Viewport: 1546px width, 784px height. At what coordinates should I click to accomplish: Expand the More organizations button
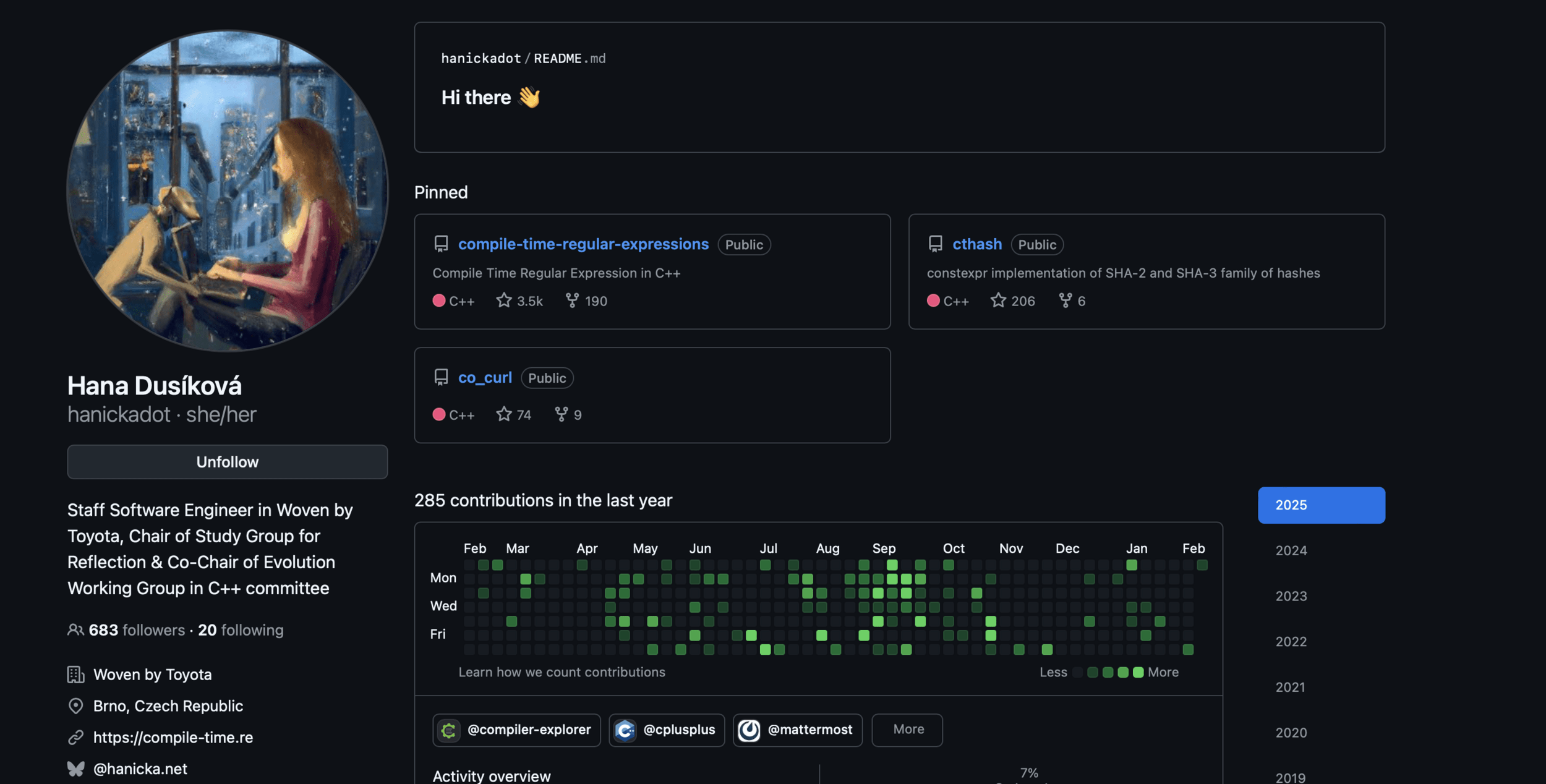(x=907, y=730)
